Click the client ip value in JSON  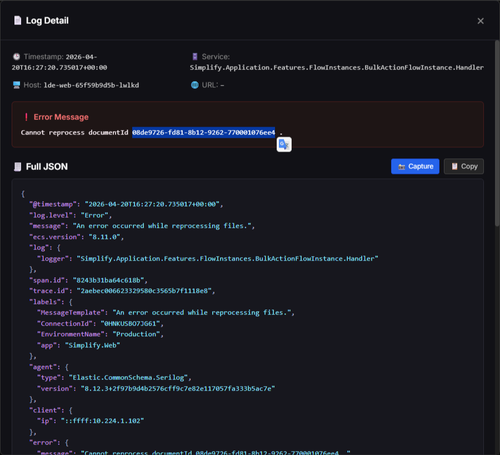(102, 421)
